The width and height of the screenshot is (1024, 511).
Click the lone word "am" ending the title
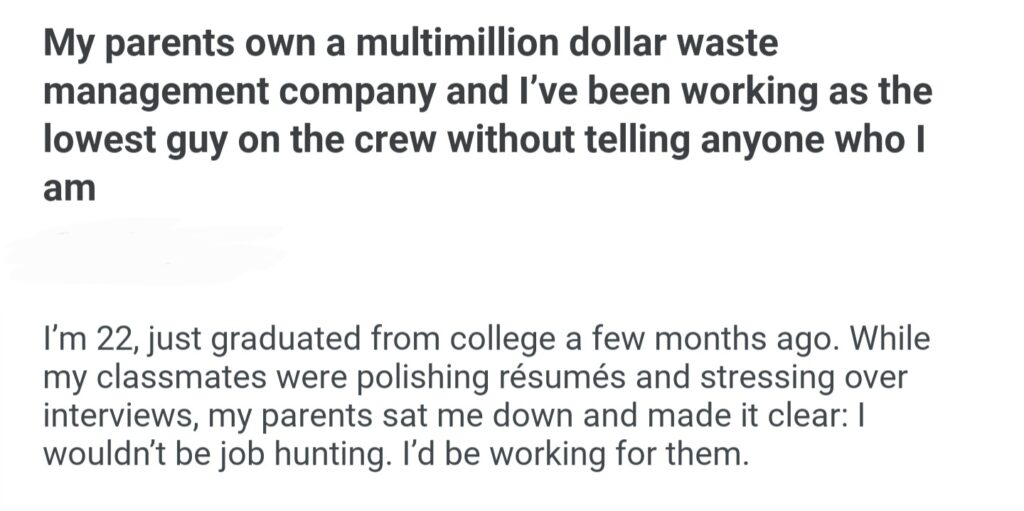pyautogui.click(x=69, y=187)
